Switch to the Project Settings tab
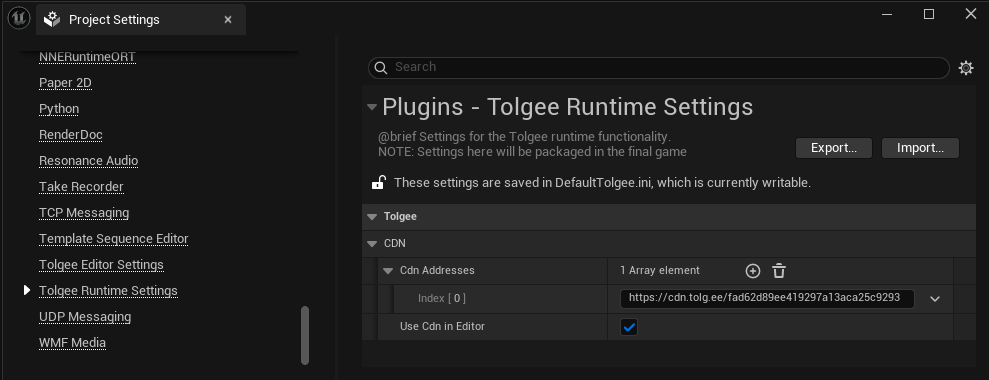Screen dimensions: 989x380 point(141,20)
